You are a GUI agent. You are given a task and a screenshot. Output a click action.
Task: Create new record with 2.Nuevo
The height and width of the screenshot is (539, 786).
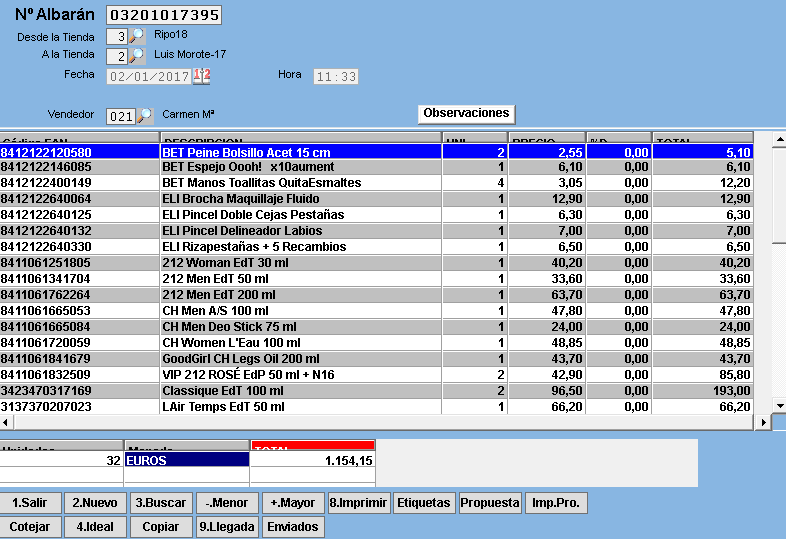95,503
